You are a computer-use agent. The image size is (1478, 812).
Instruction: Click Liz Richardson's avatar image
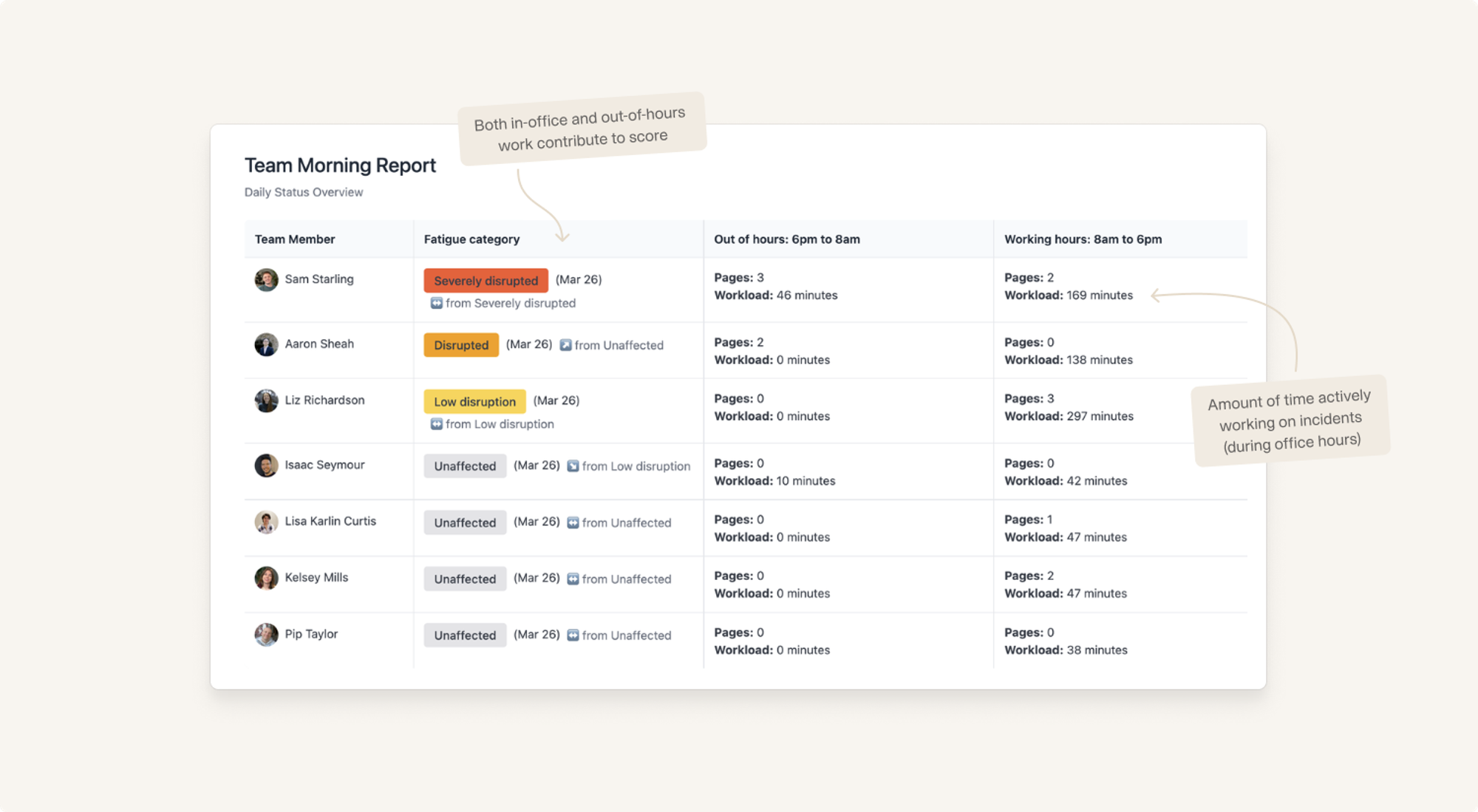coord(266,400)
